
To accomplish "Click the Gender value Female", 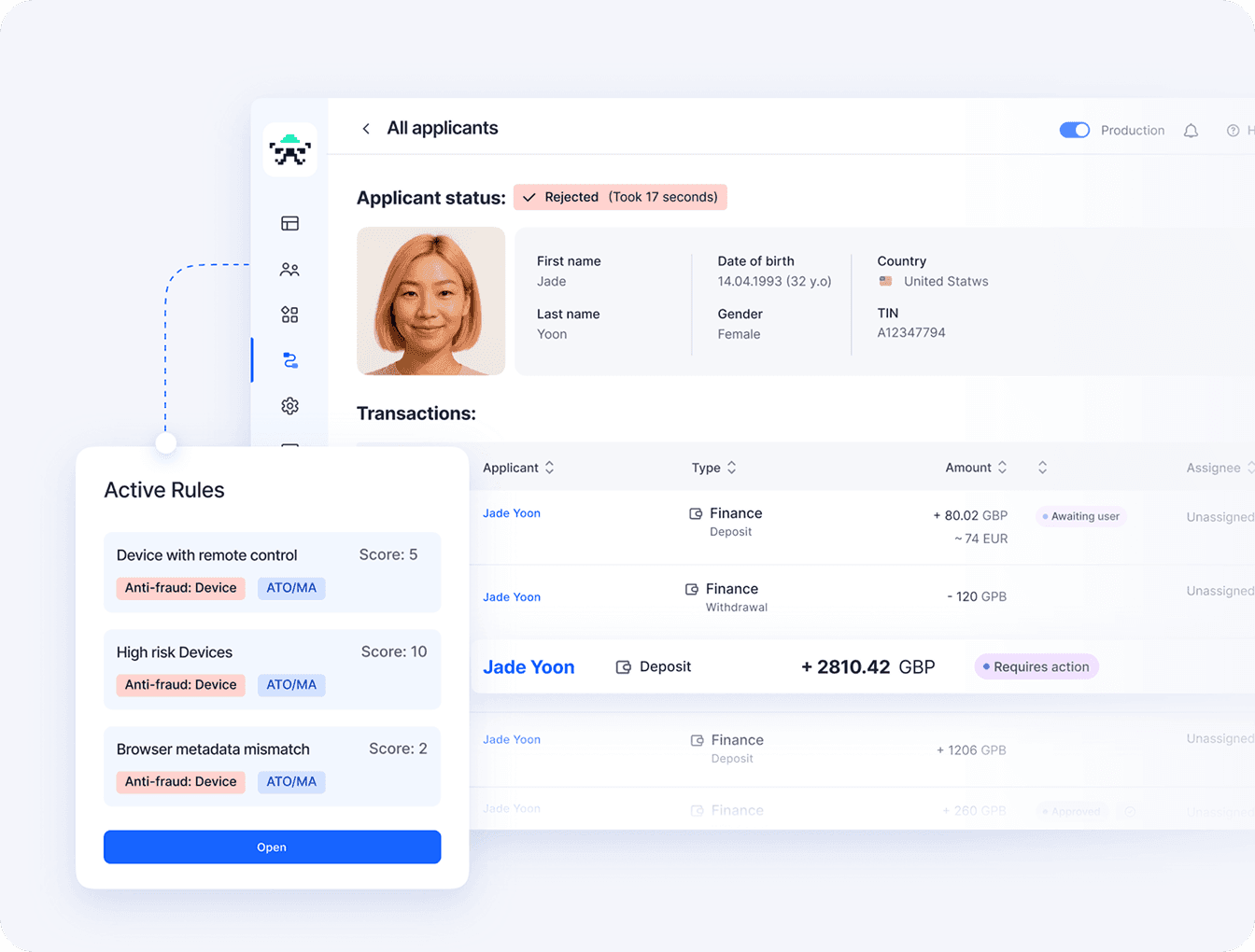I will tap(739, 334).
